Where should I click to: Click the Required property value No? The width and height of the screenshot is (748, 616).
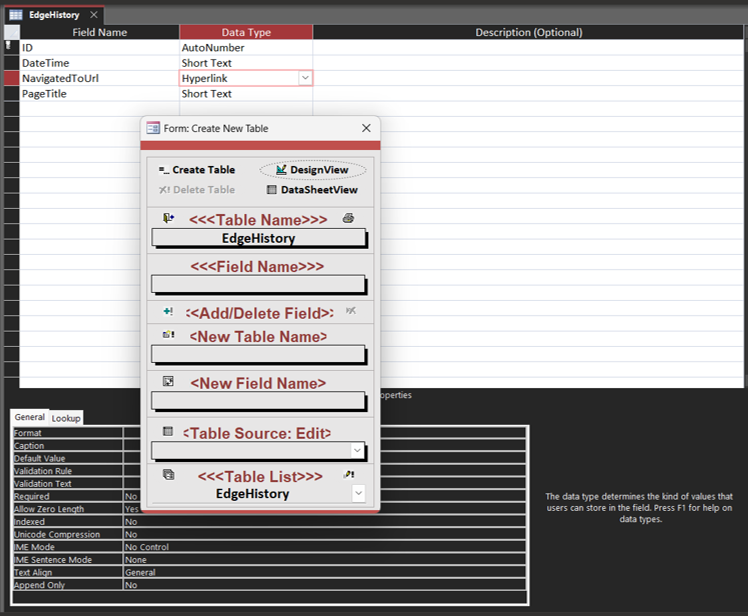click(x=131, y=496)
